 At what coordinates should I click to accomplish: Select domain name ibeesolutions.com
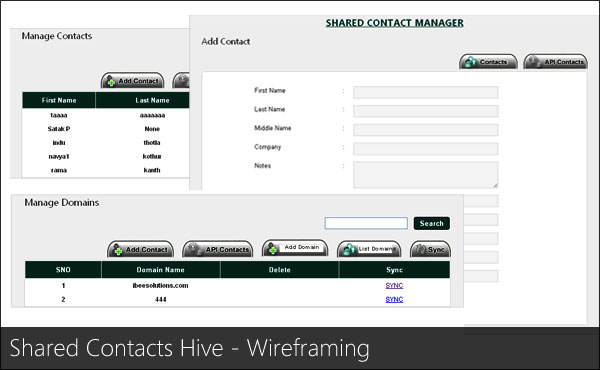(x=160, y=285)
